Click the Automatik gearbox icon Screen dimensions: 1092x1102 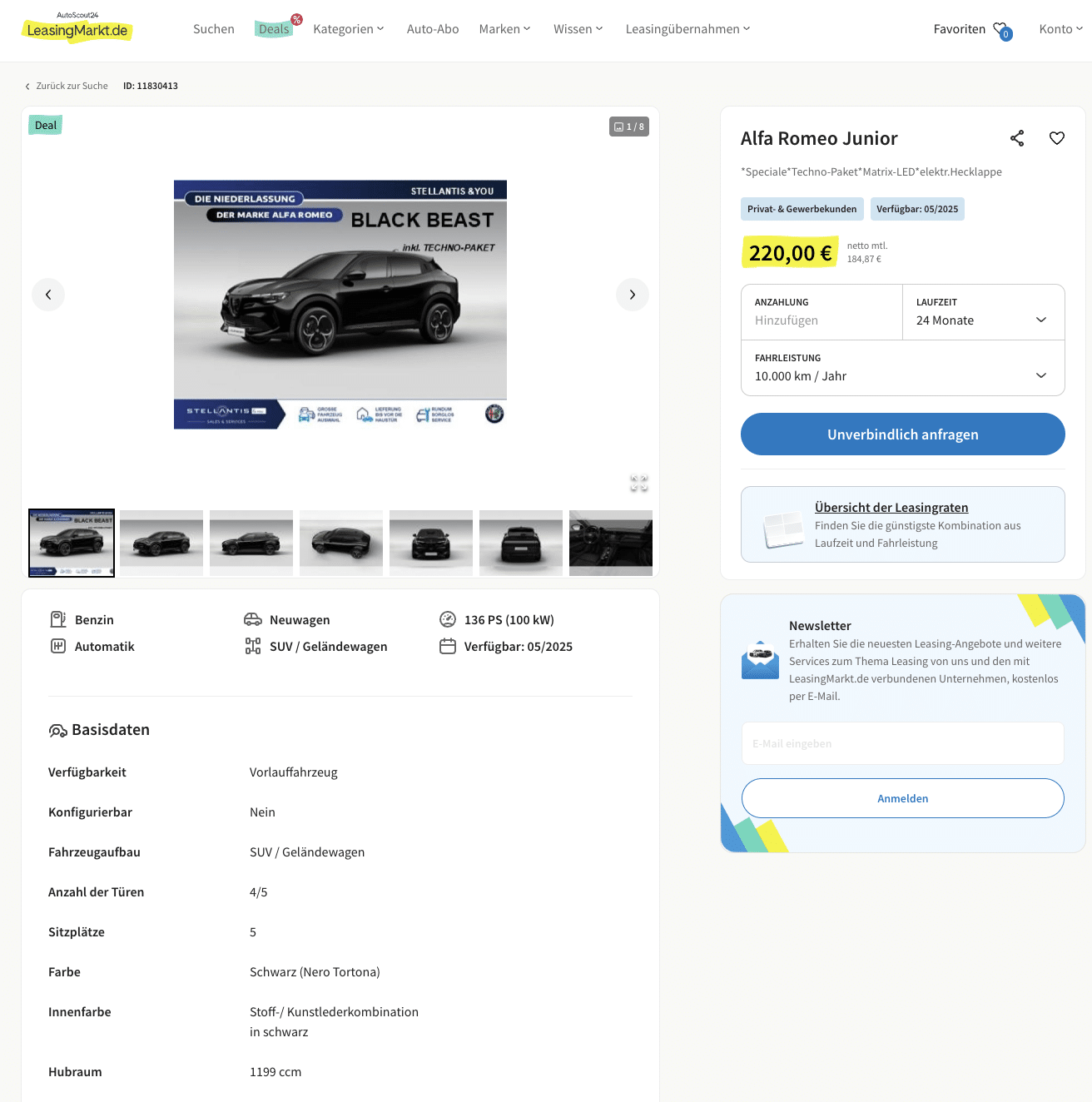pos(58,646)
